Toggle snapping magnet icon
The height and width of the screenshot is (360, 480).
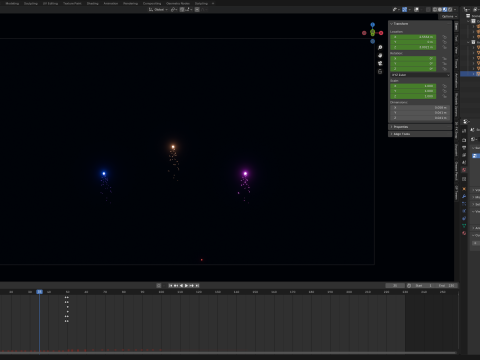point(182,9)
